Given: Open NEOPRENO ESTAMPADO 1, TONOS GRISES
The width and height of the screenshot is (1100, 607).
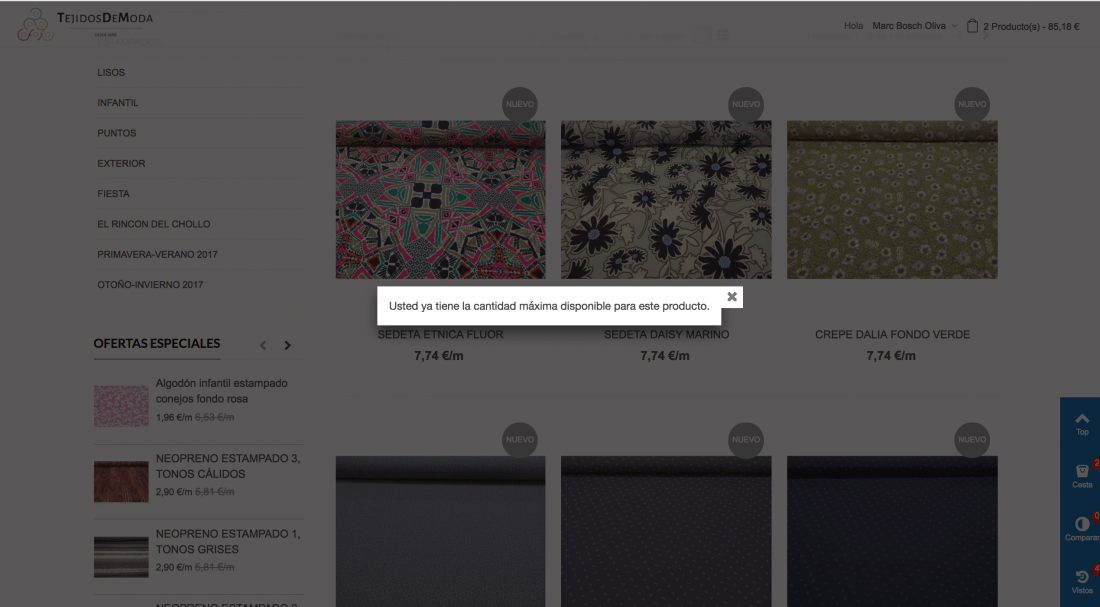Looking at the screenshot, I should [228, 541].
